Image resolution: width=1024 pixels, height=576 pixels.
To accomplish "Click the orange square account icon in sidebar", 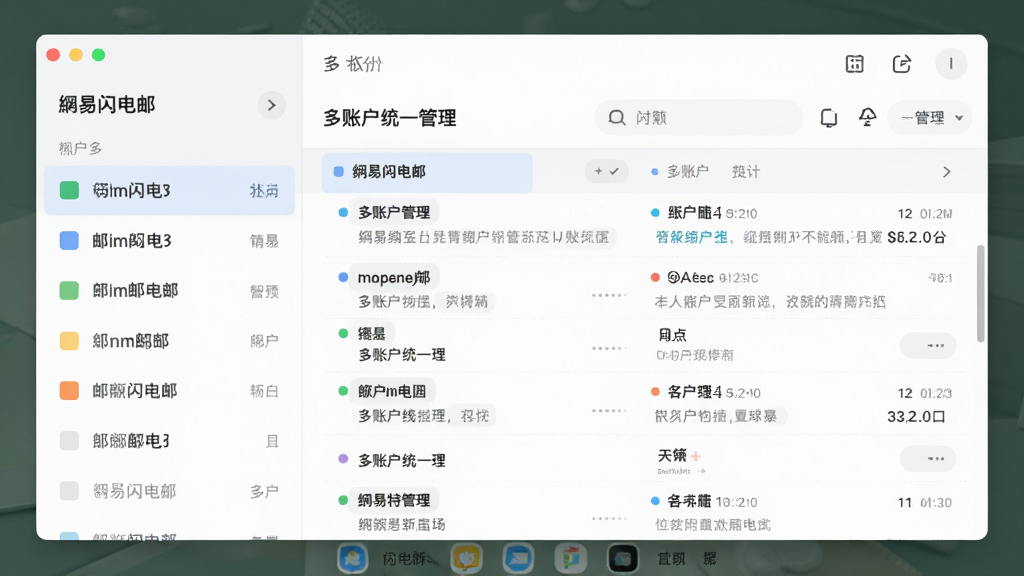I will [x=69, y=391].
